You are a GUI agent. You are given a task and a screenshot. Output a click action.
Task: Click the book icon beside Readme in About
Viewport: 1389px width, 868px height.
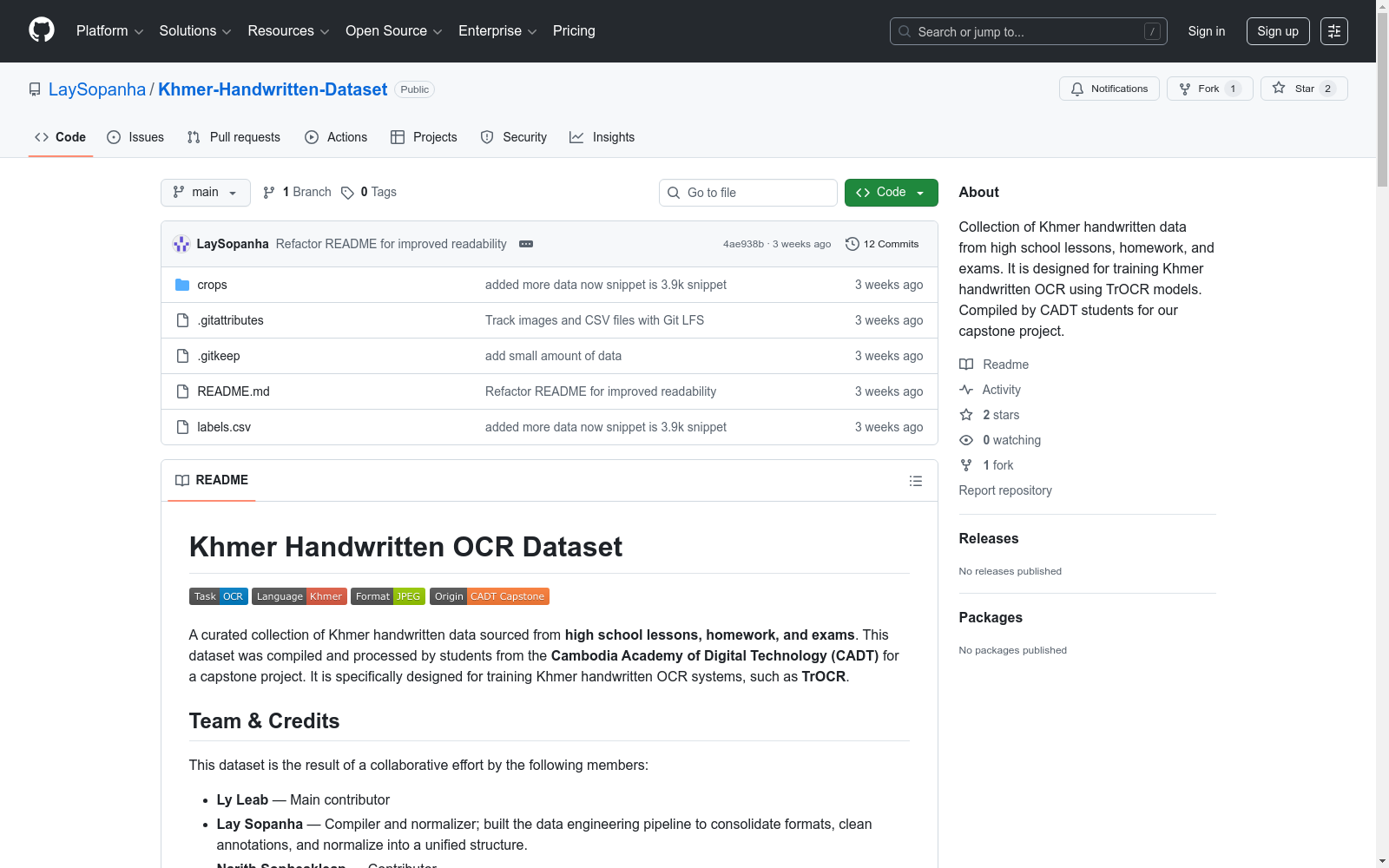coord(966,365)
